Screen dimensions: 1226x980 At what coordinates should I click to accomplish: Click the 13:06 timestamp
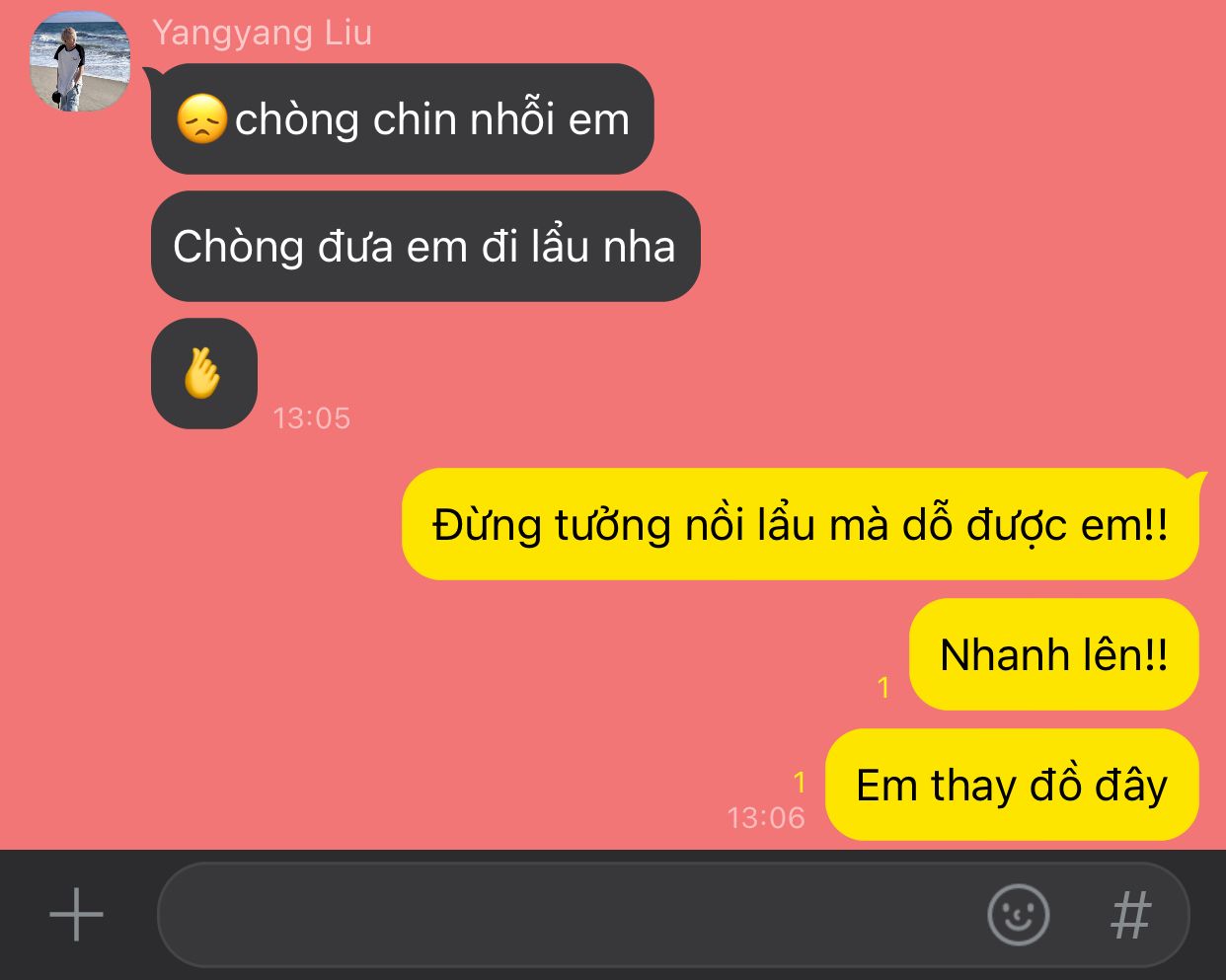[x=766, y=818]
